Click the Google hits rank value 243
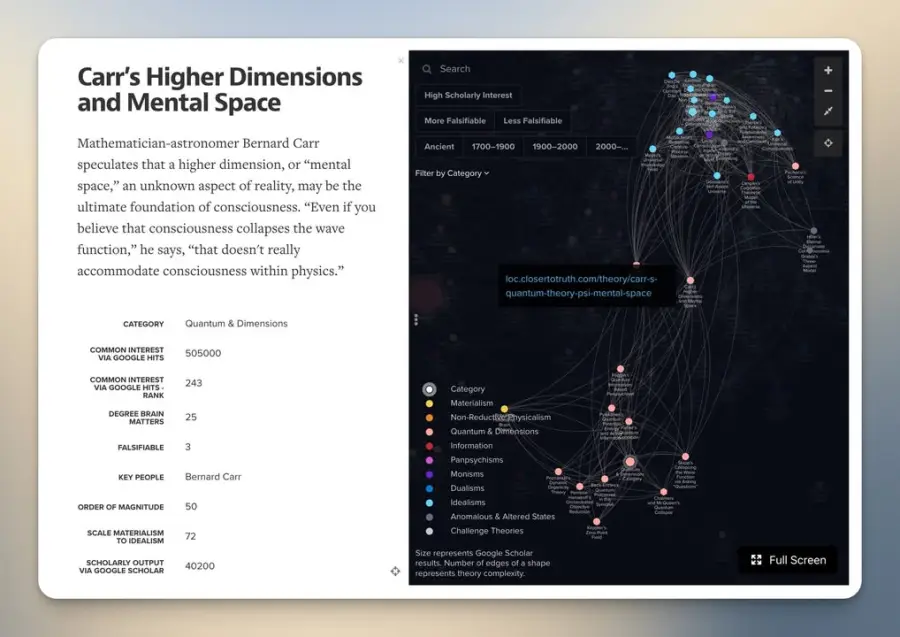 (193, 383)
